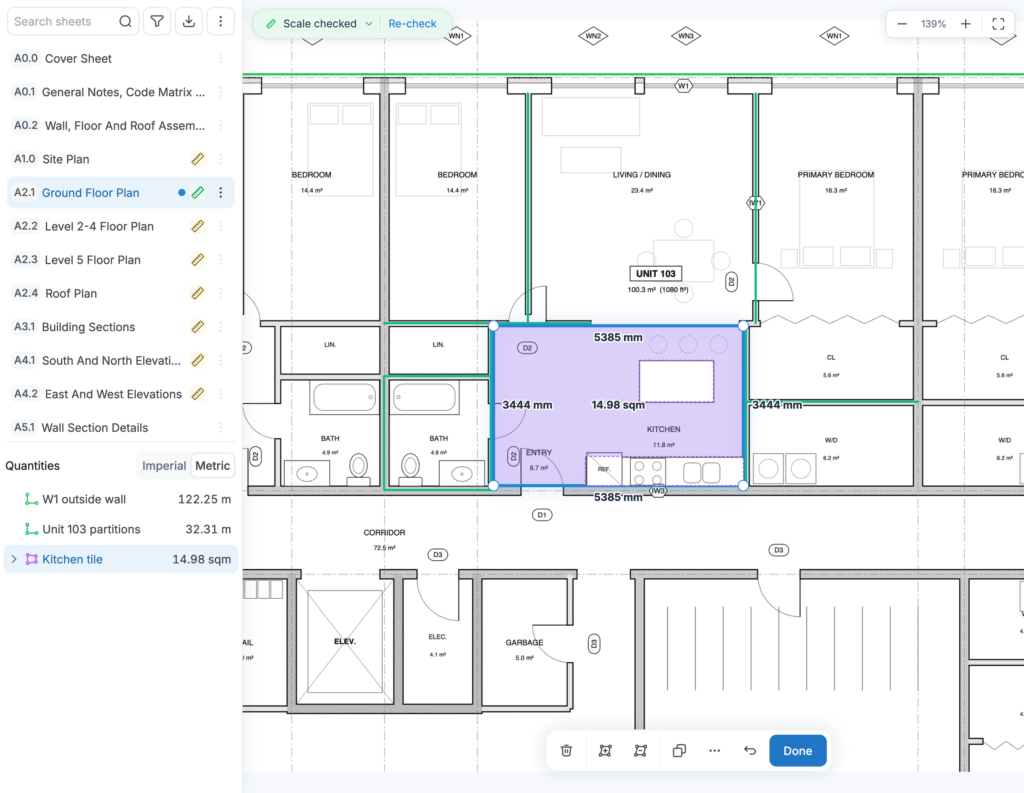Finish editing with the Done button

(x=797, y=751)
